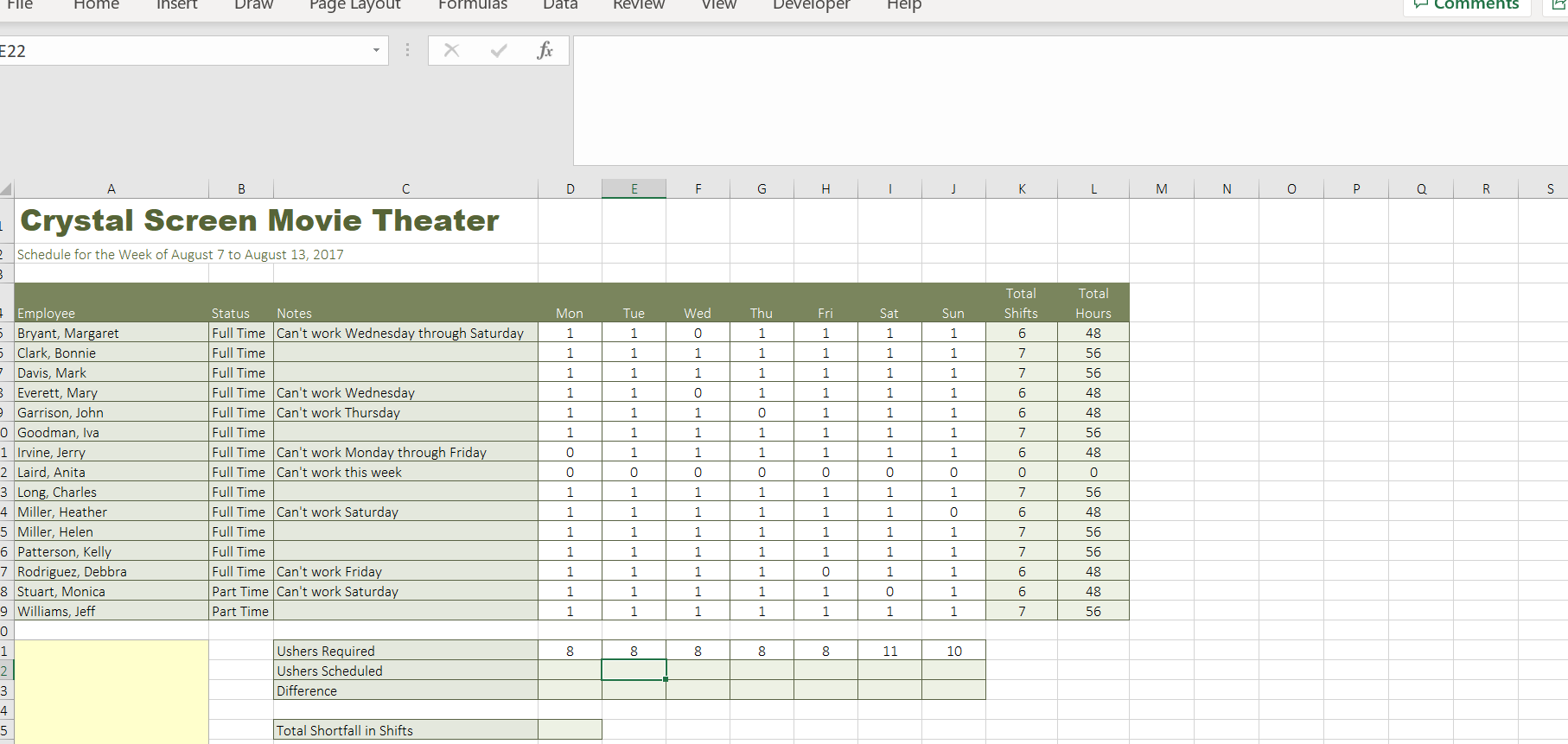Open the File tab
The height and width of the screenshot is (744, 1568).
pos(20,5)
